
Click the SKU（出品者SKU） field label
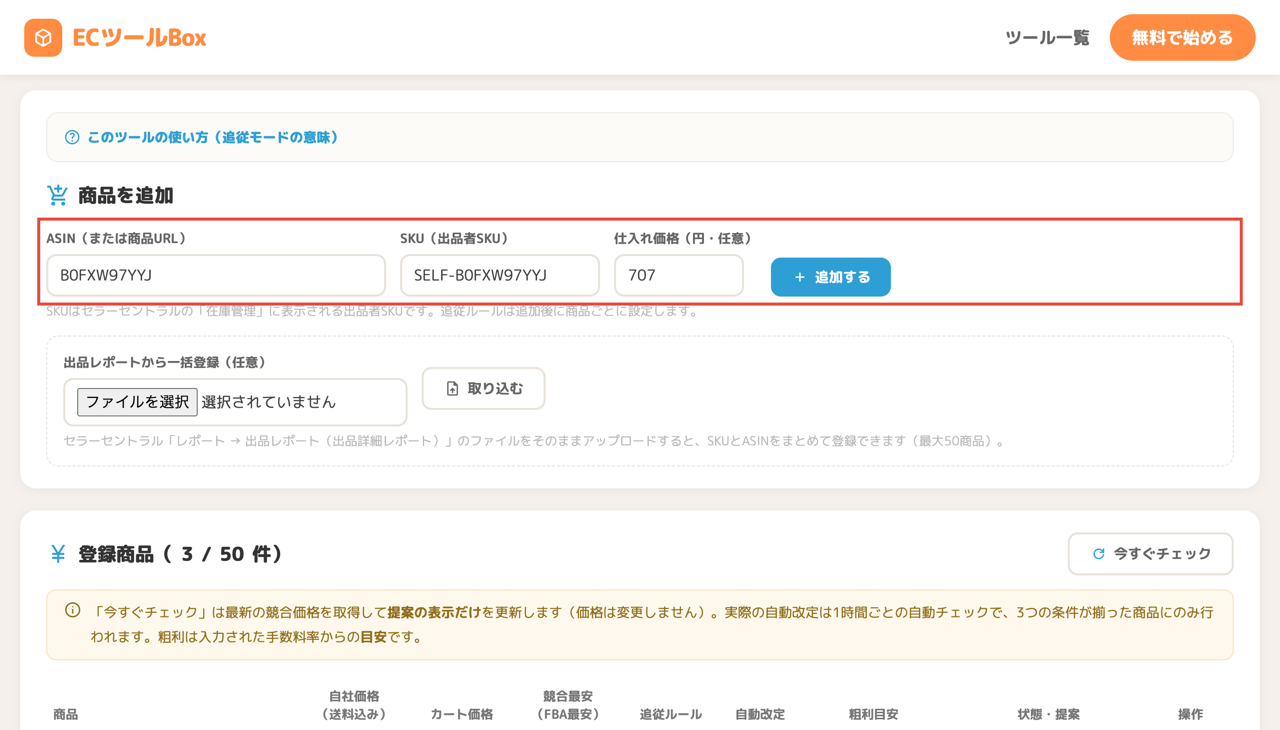click(454, 238)
